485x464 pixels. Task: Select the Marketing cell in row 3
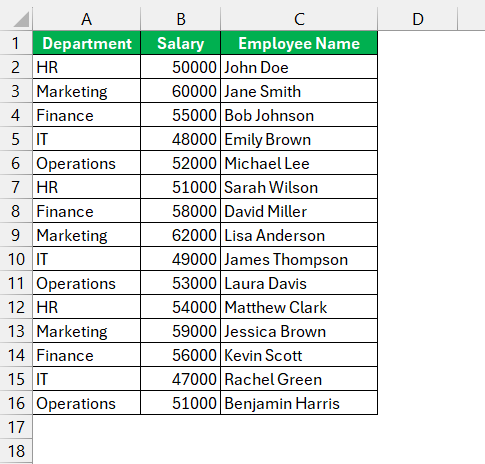(x=87, y=91)
